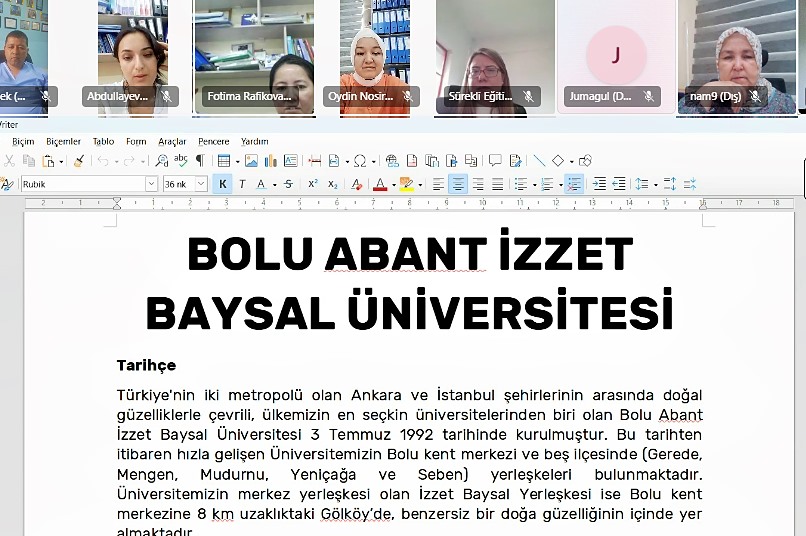
Task: Open the font color dropdown arrow
Action: [394, 184]
